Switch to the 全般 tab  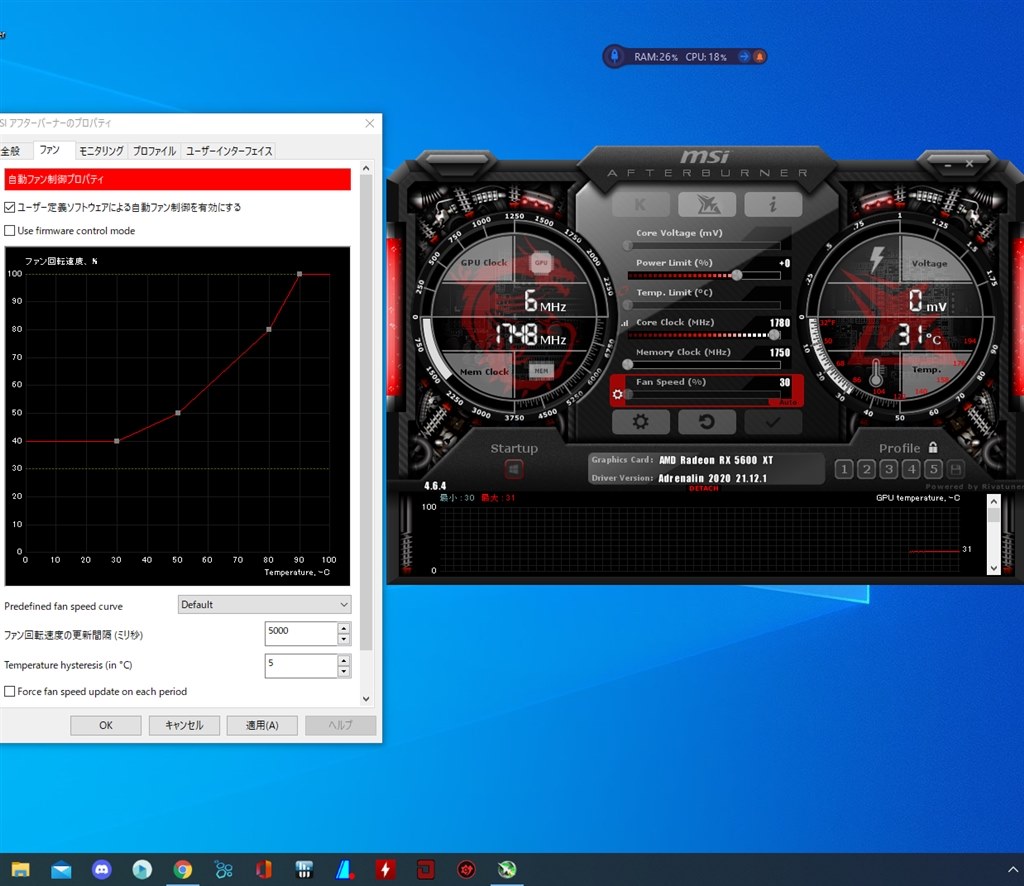(10, 151)
